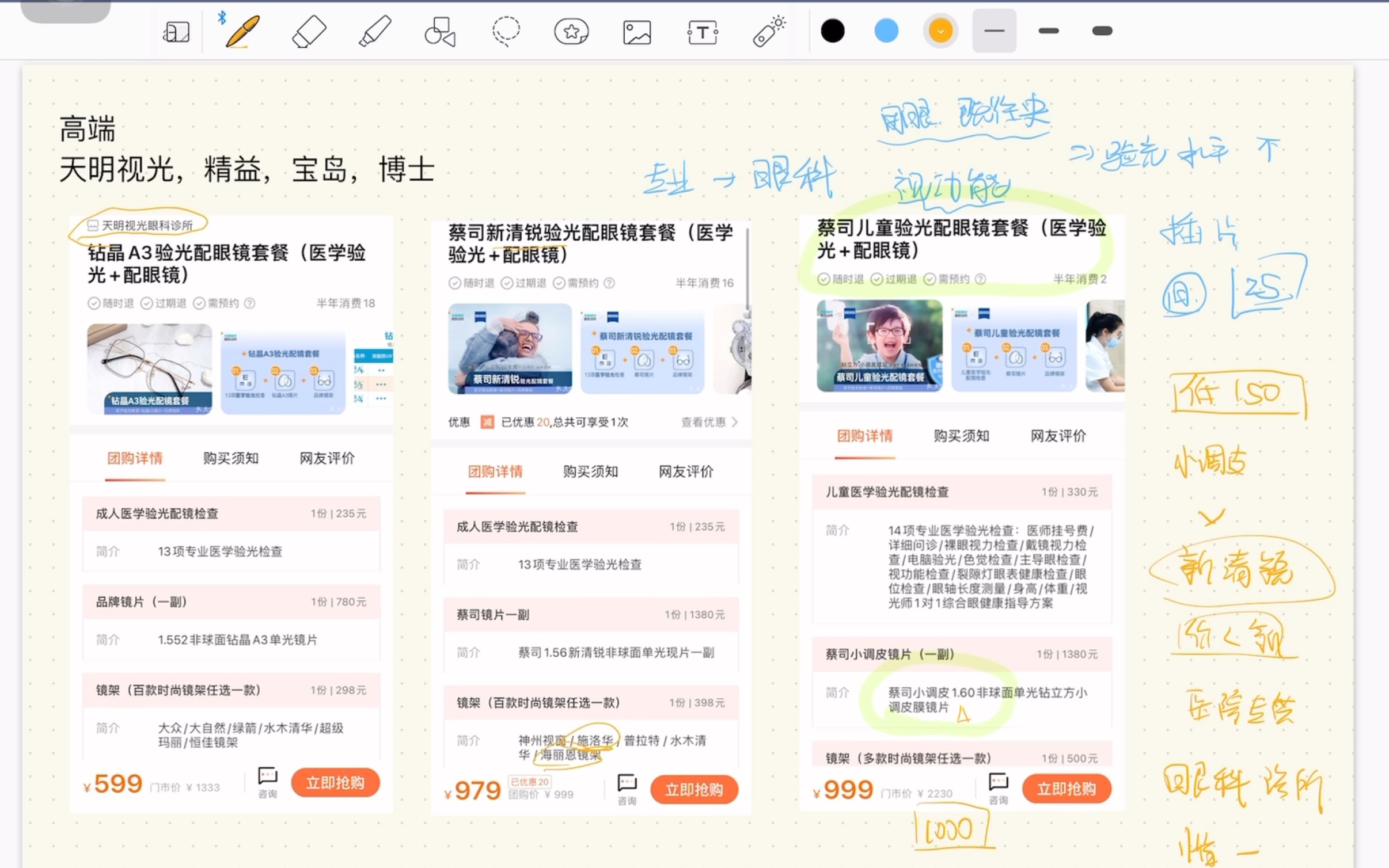Click help icon after 需预约 in 蔡司新清锐 card
This screenshot has width=1389, height=868.
tap(609, 283)
